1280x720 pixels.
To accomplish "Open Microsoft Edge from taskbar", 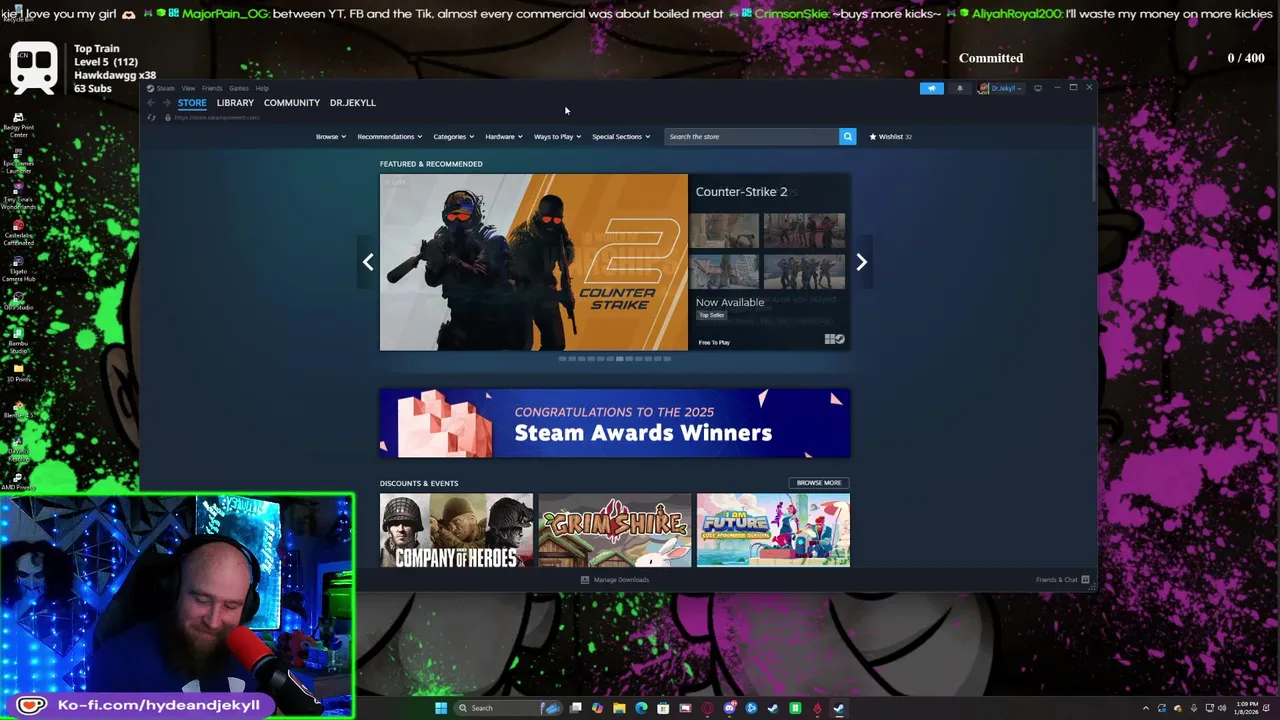I will coord(641,708).
